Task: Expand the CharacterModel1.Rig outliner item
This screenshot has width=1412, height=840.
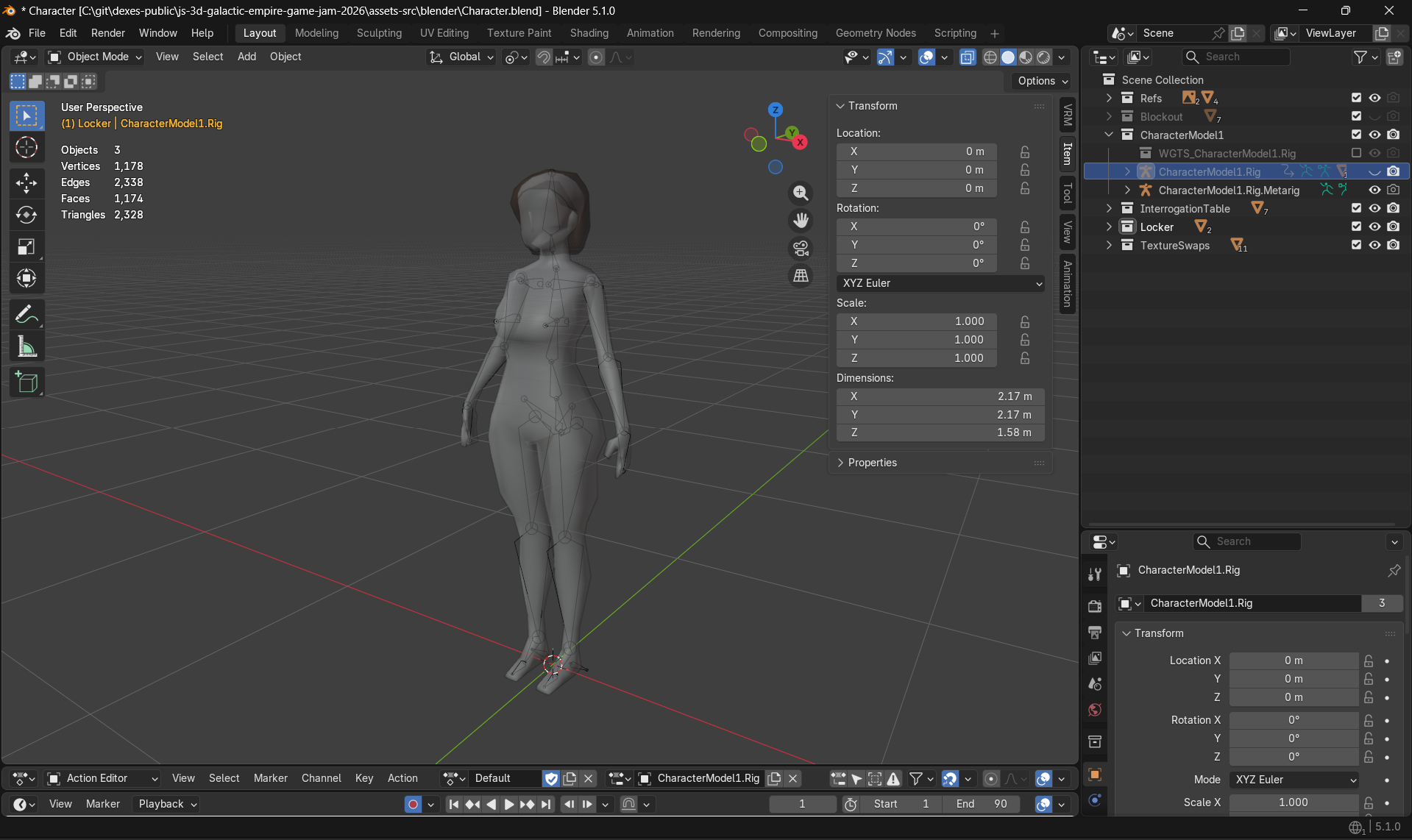Action: [x=1127, y=171]
